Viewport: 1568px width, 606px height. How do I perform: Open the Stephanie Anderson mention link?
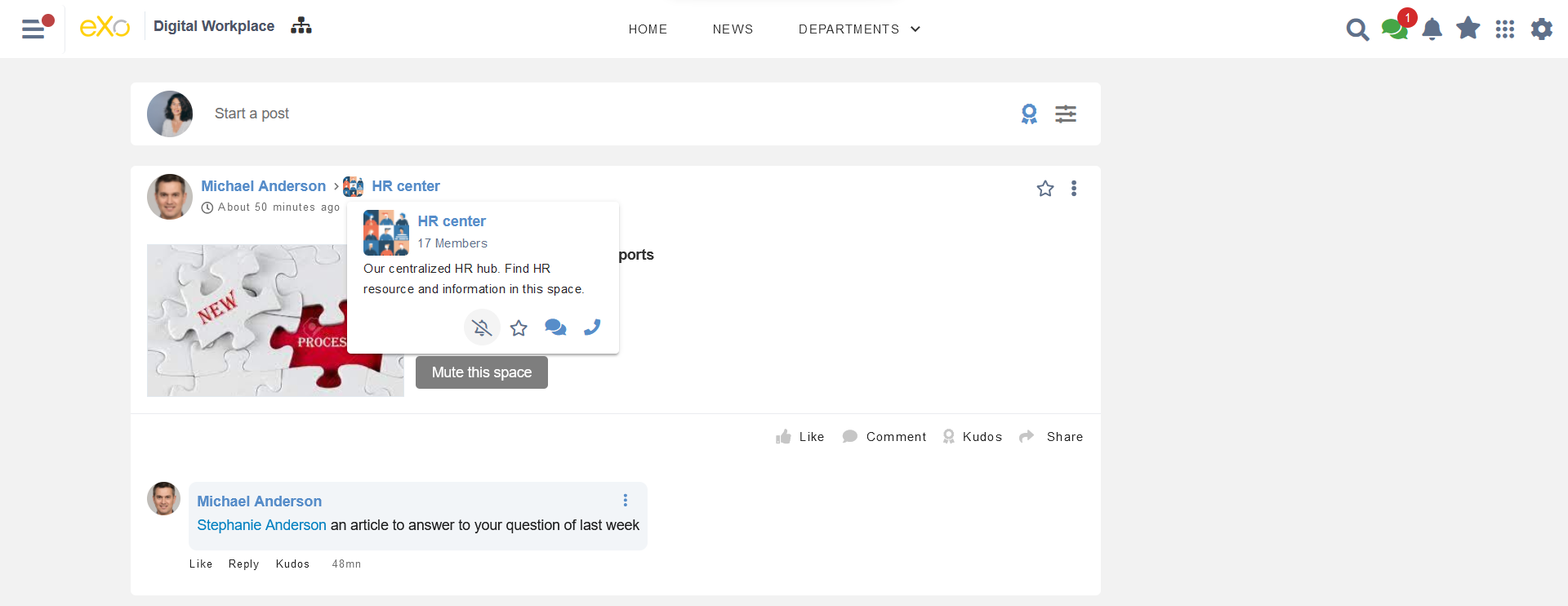pyautogui.click(x=261, y=525)
